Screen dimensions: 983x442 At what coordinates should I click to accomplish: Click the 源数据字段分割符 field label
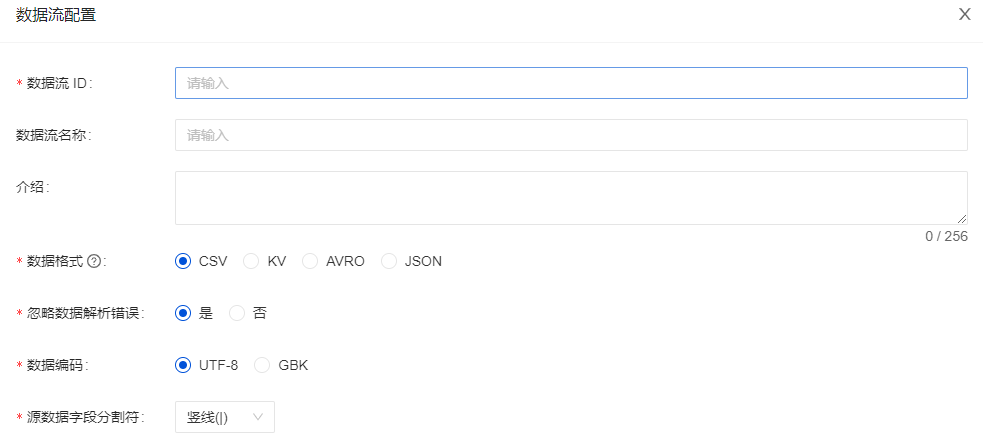85,417
